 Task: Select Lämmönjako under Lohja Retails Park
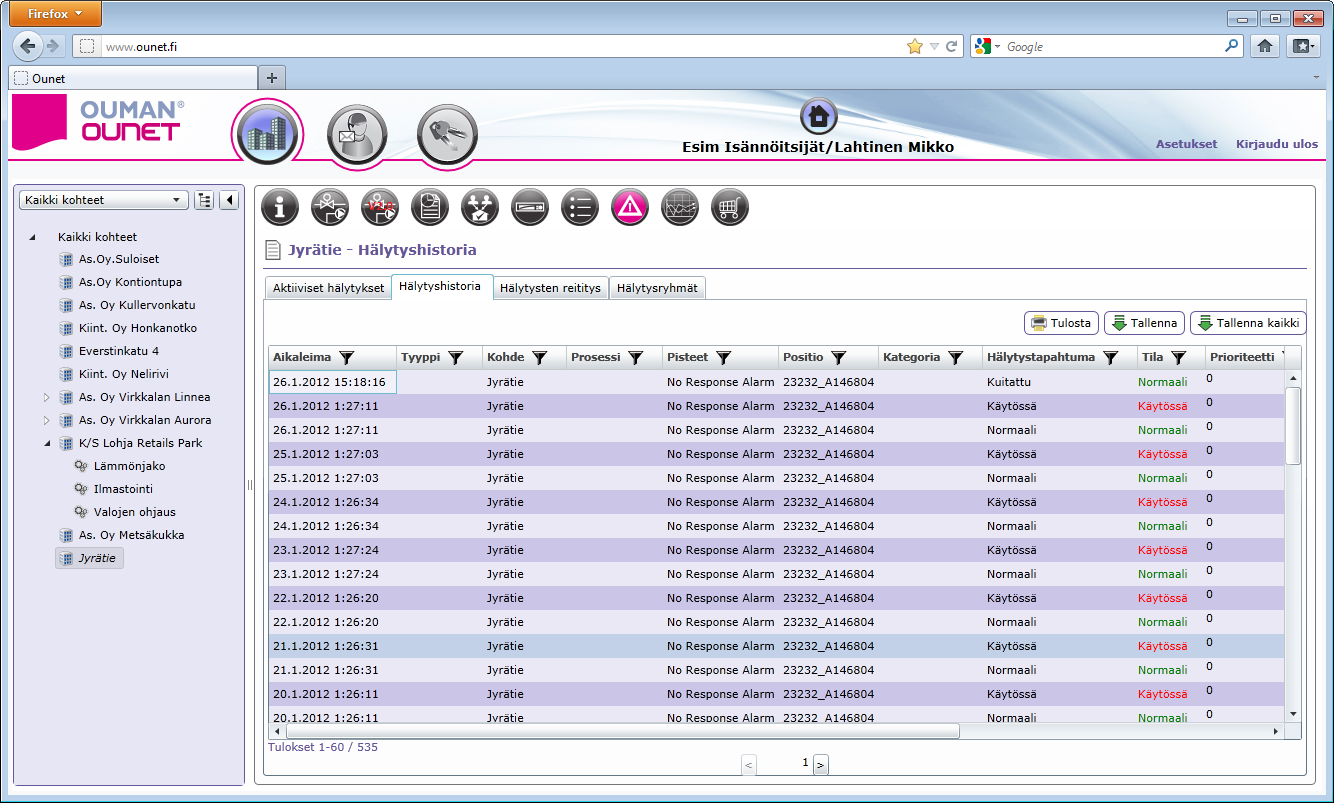[129, 466]
